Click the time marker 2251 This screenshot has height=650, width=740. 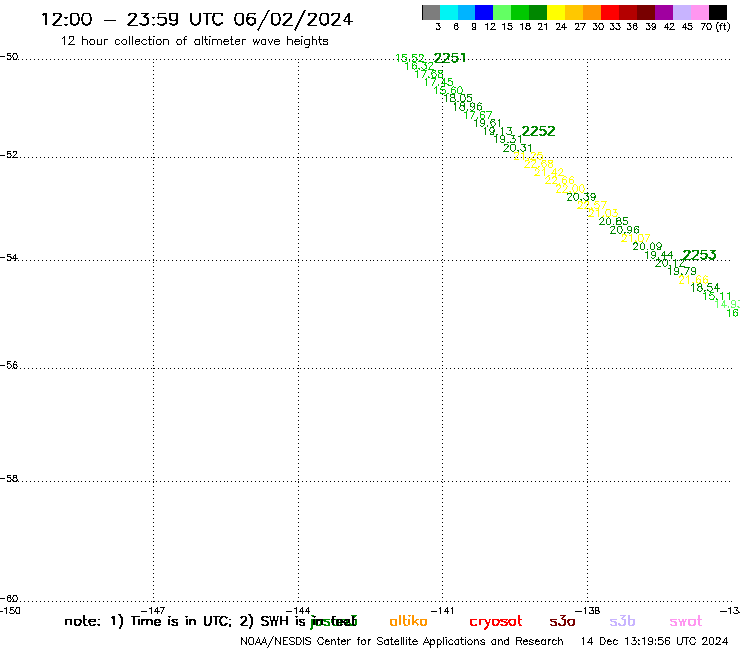pos(450,58)
